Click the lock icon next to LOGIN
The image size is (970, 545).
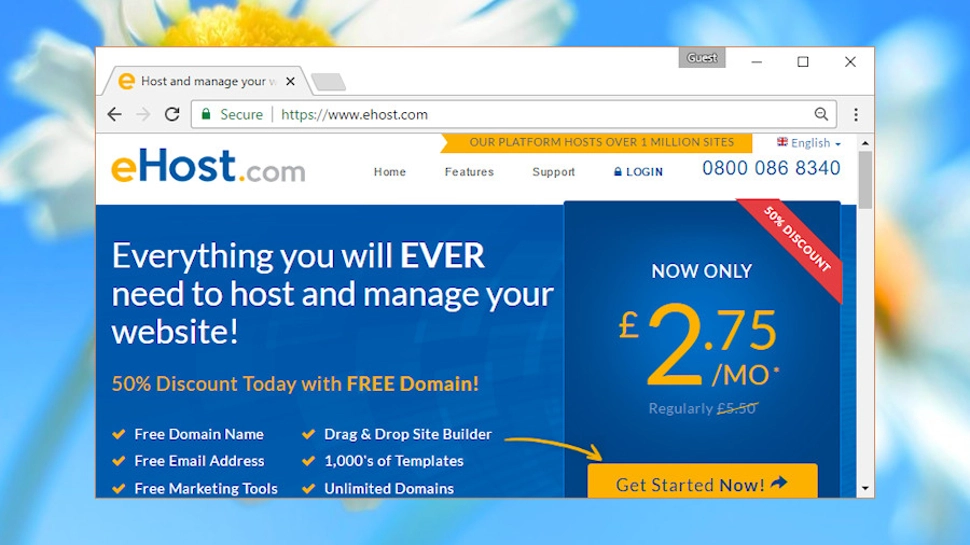click(x=617, y=171)
